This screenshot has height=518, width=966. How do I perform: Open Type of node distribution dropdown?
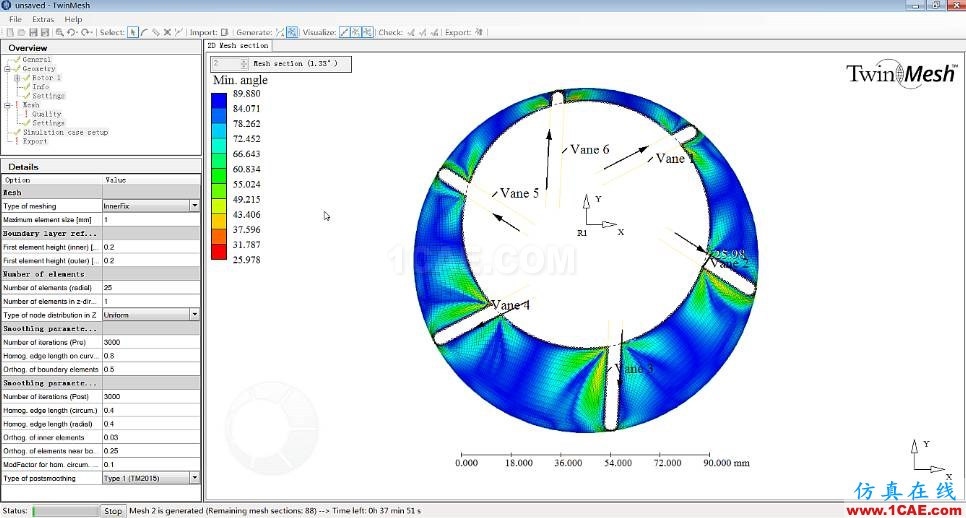[x=194, y=315]
